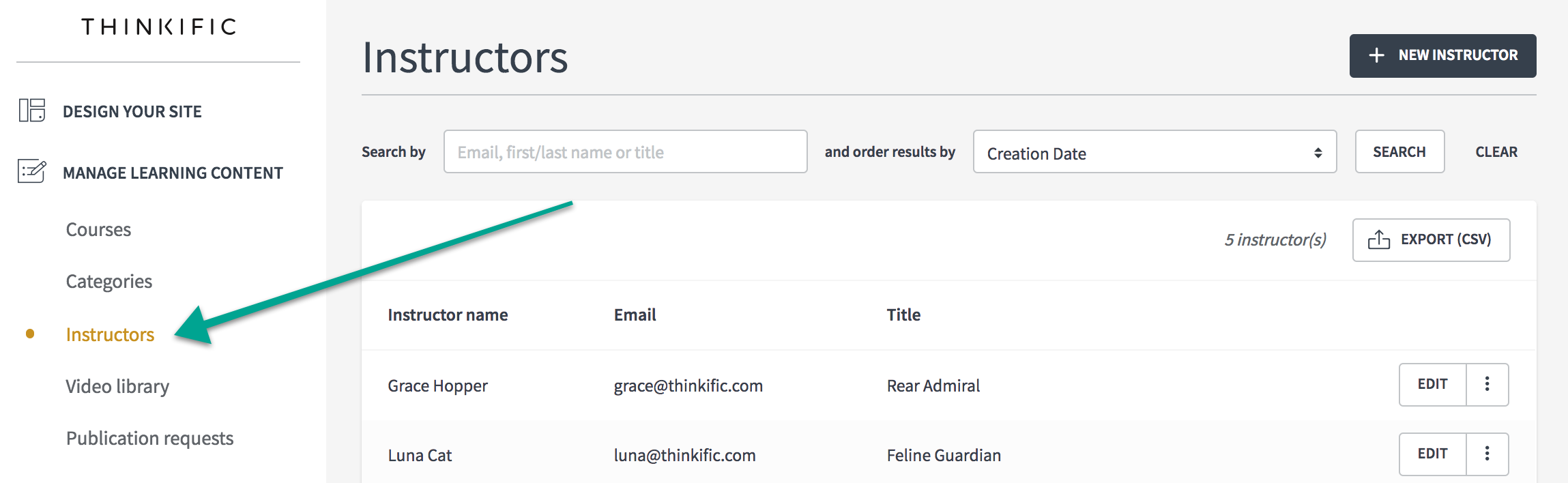Open Video library page

point(117,387)
